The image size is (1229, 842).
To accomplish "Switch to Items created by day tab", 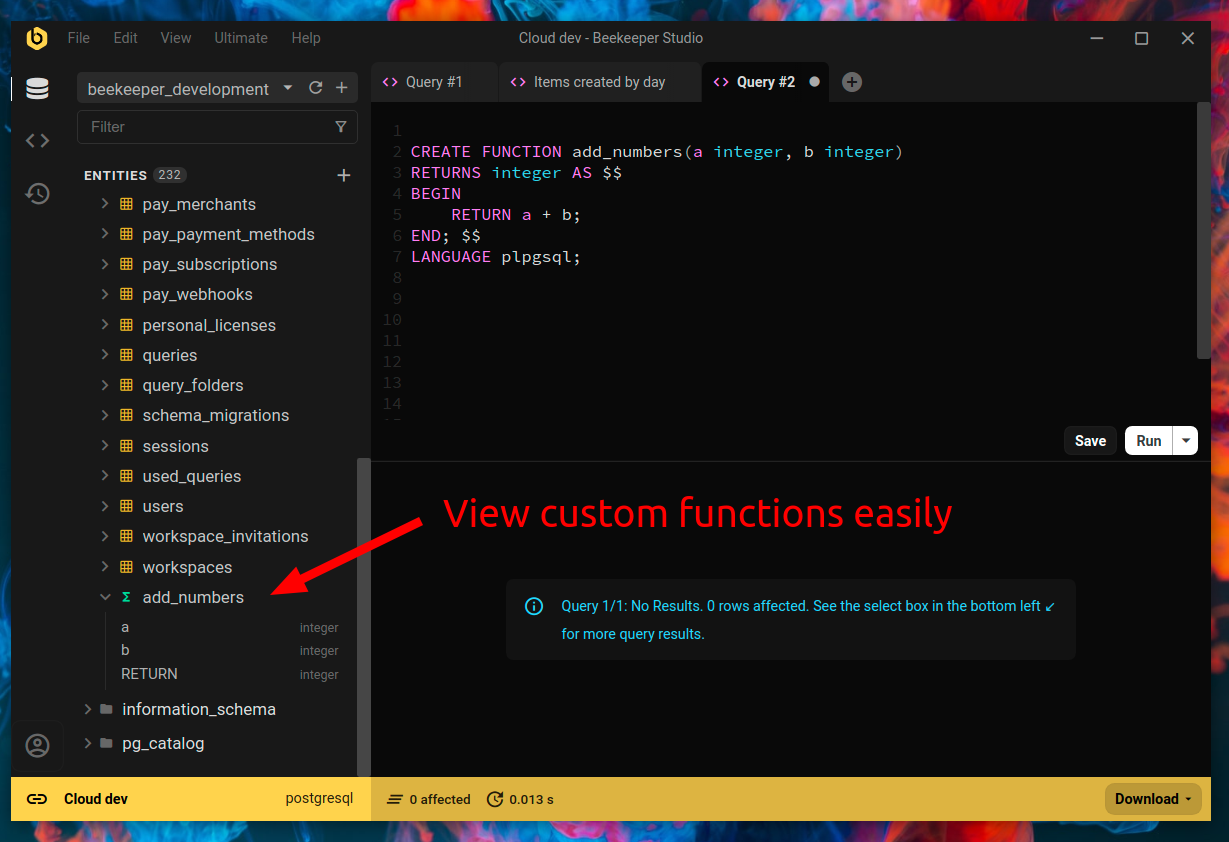I will pos(599,82).
